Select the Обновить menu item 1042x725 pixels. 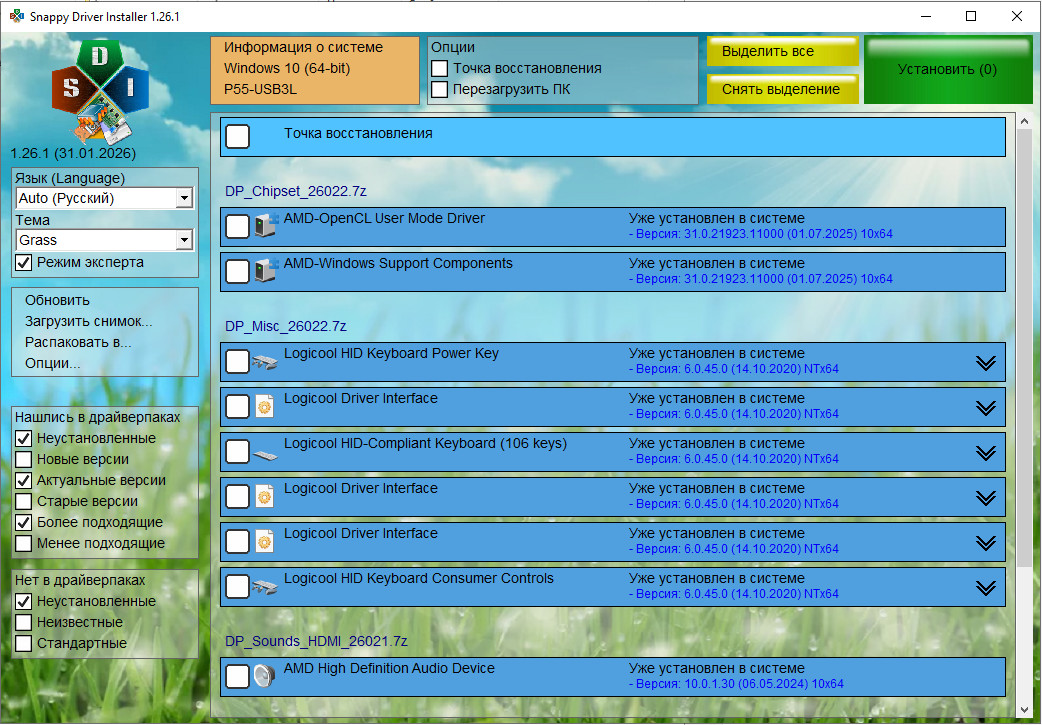57,300
